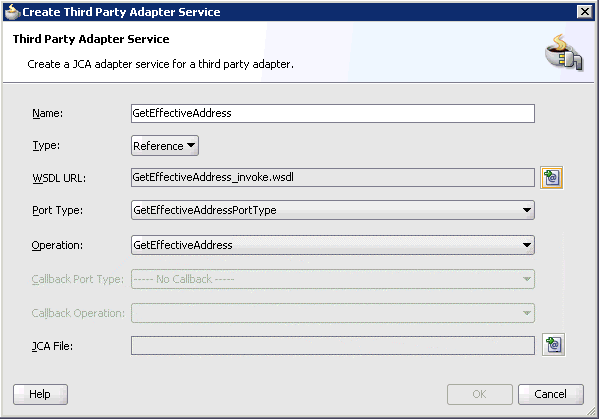Viewport: 599px width, 419px height.
Task: Open the Type dropdown showing Reference
Action: point(165,146)
